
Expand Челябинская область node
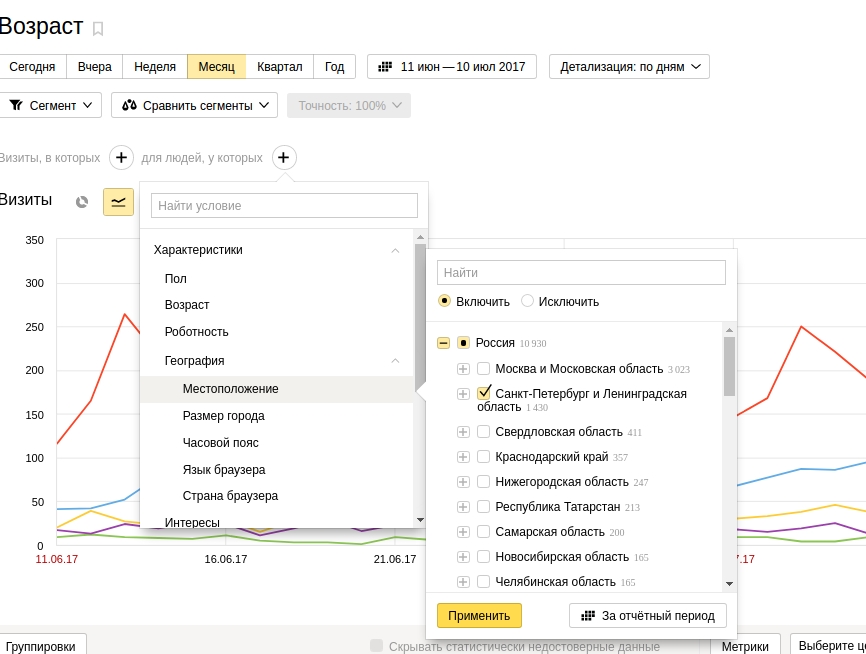pyautogui.click(x=463, y=582)
